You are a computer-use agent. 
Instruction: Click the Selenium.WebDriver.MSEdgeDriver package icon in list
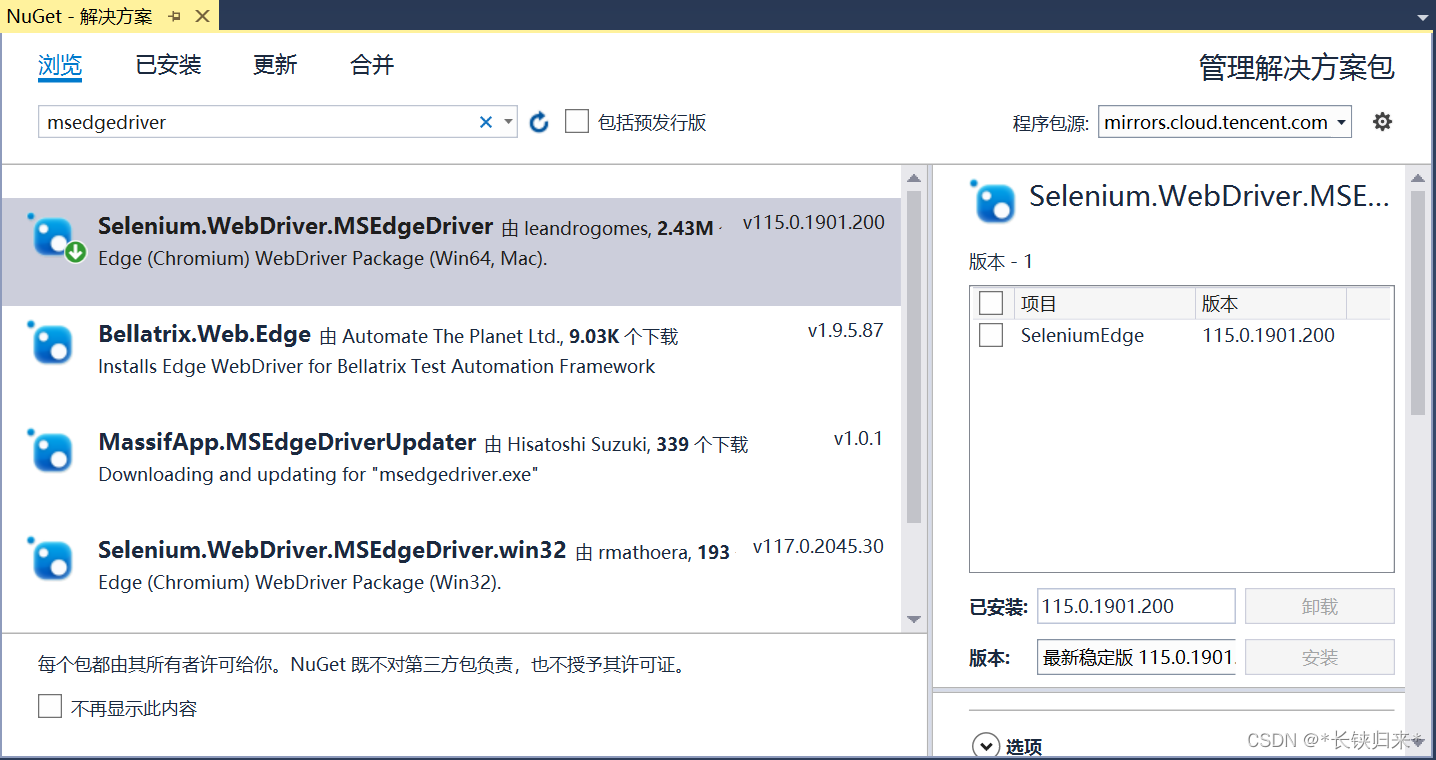point(55,238)
